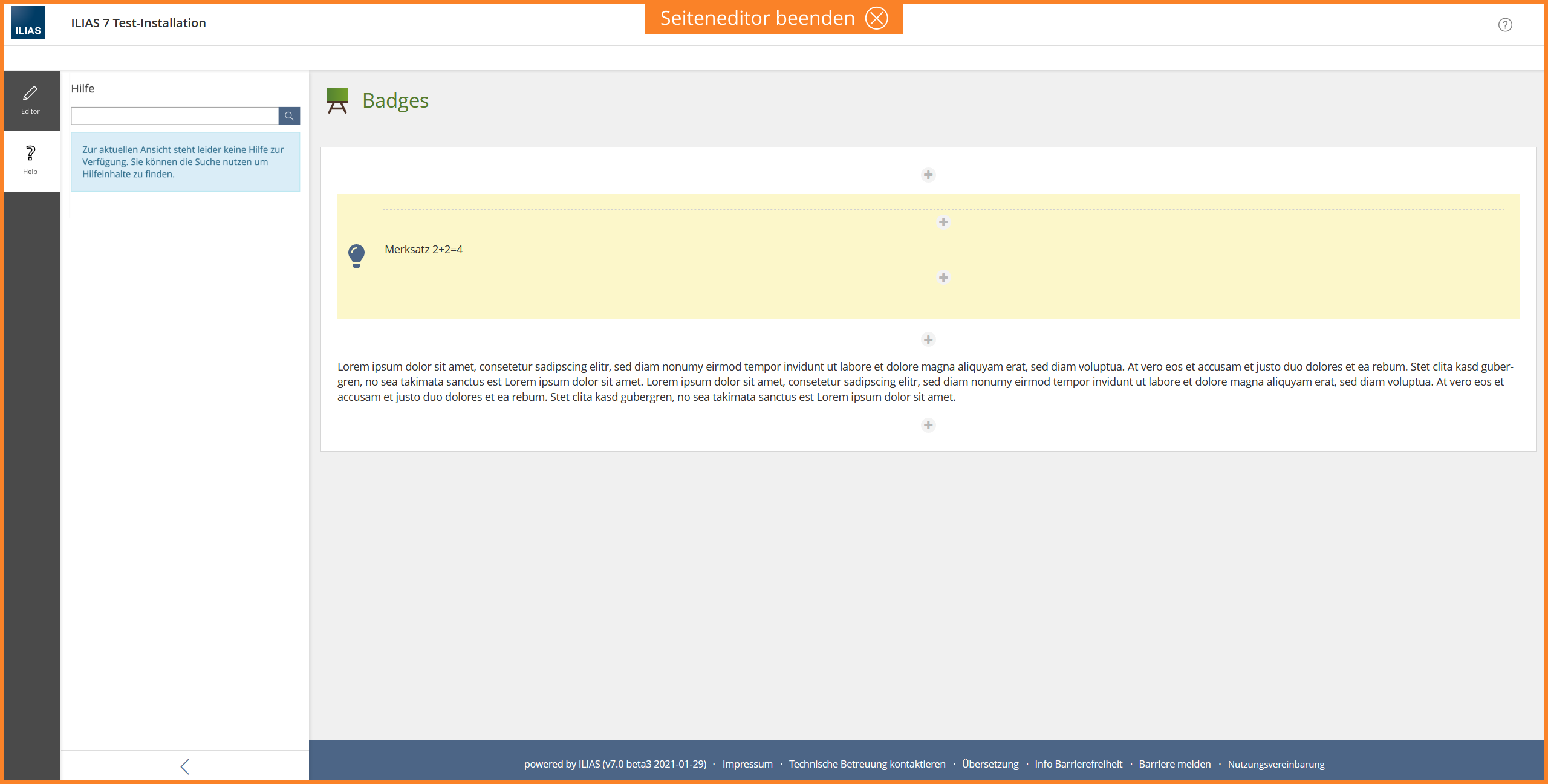Select the Lorem ipsum paragraph
This screenshot has height=784, width=1548.
coord(925,381)
